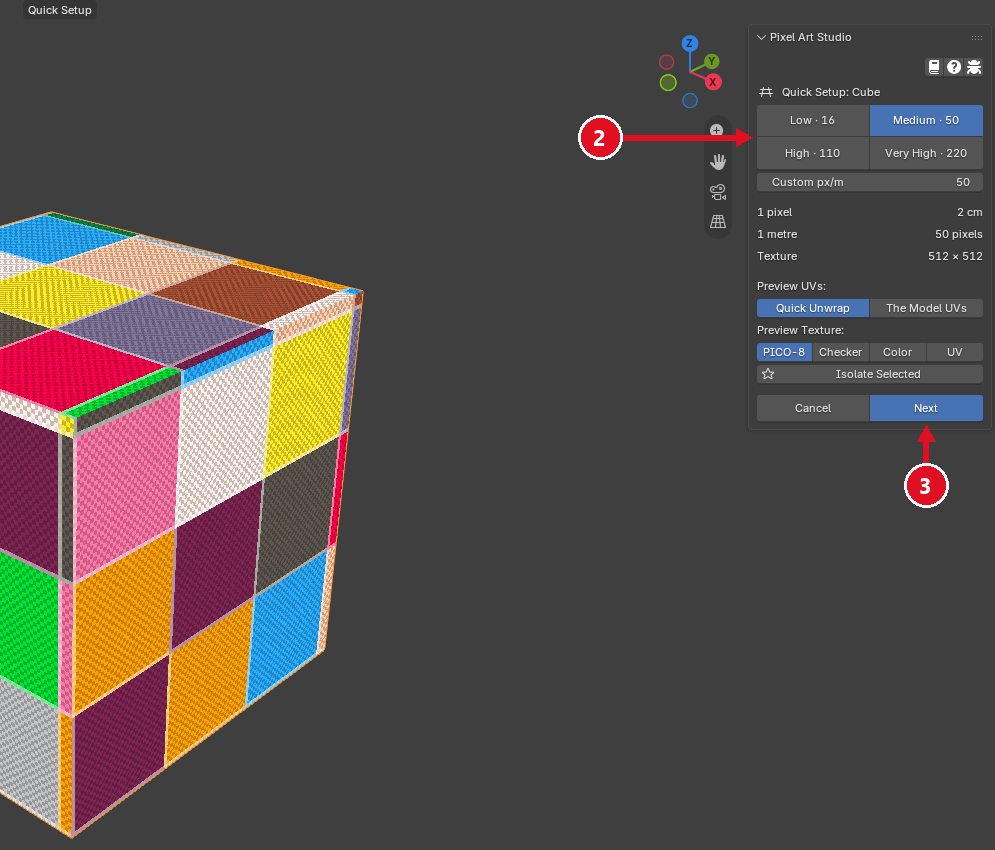
Task: Click the Cancel button
Action: (812, 408)
